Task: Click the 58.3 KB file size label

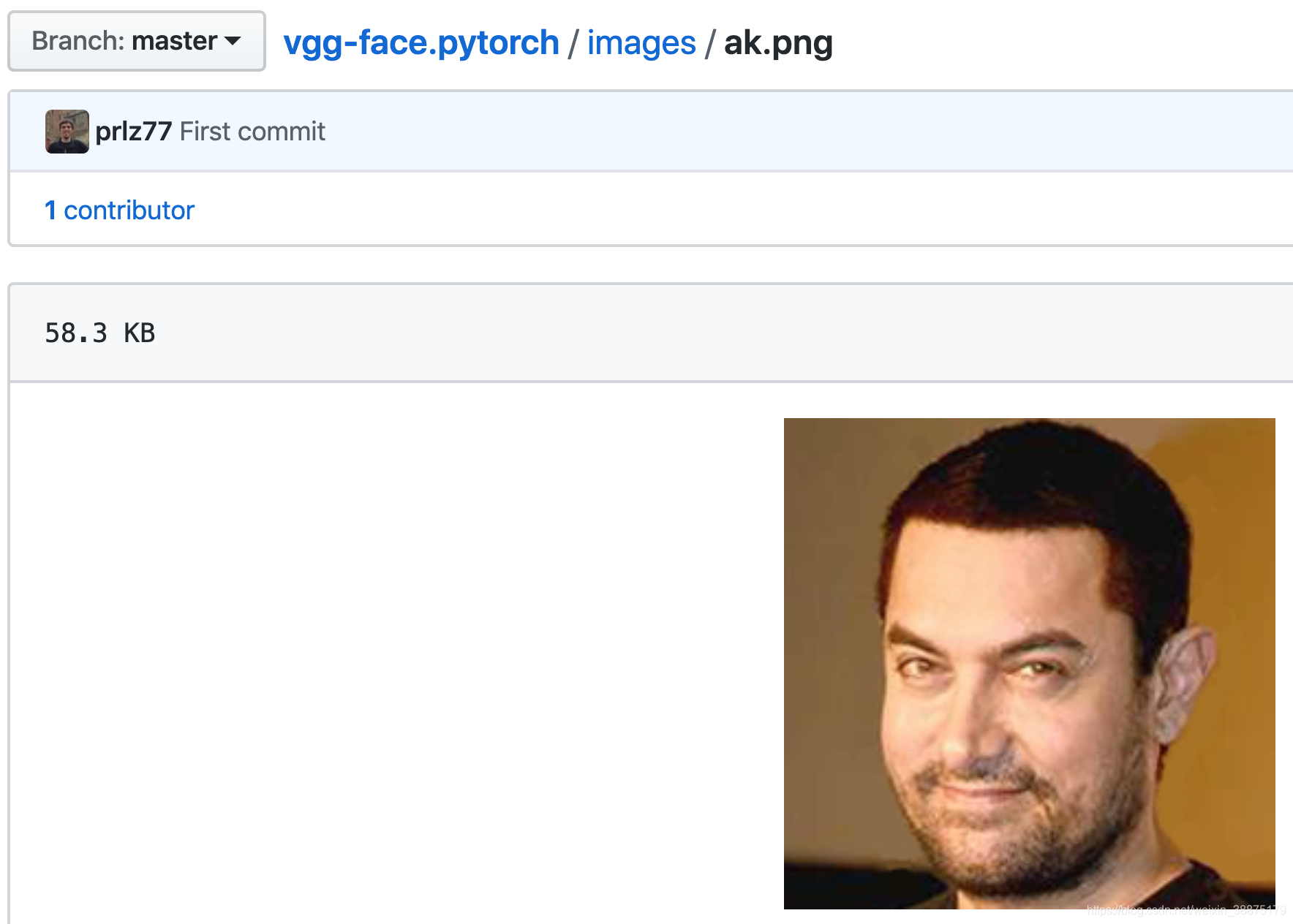Action: tap(100, 333)
